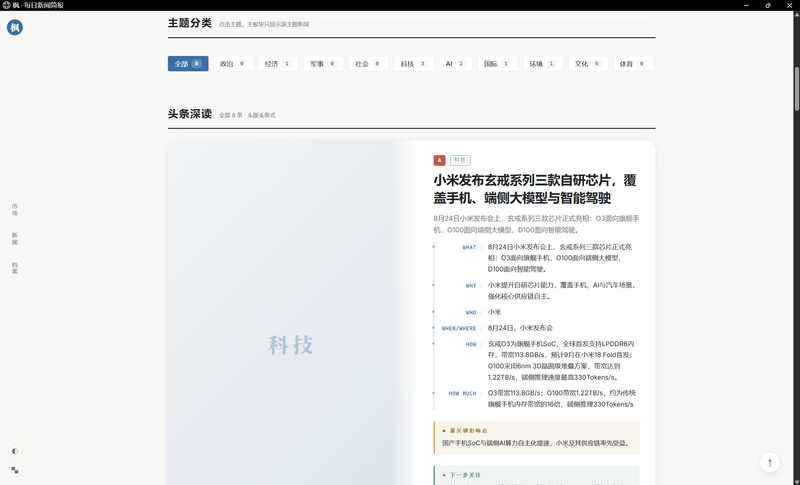
Task: Click the 枫 logo in the sidebar
Action: (x=15, y=28)
